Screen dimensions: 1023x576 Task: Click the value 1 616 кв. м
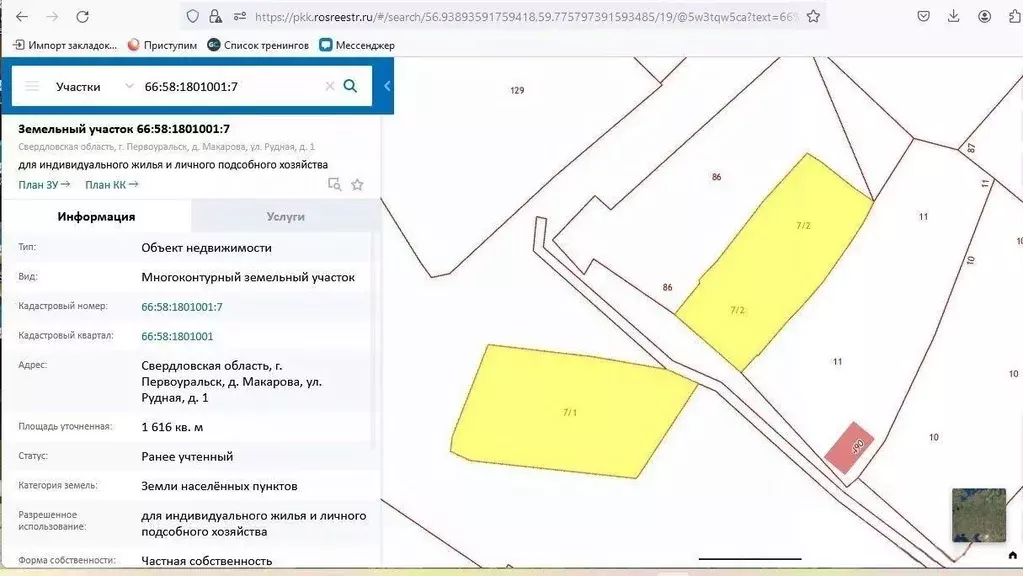coord(172,427)
